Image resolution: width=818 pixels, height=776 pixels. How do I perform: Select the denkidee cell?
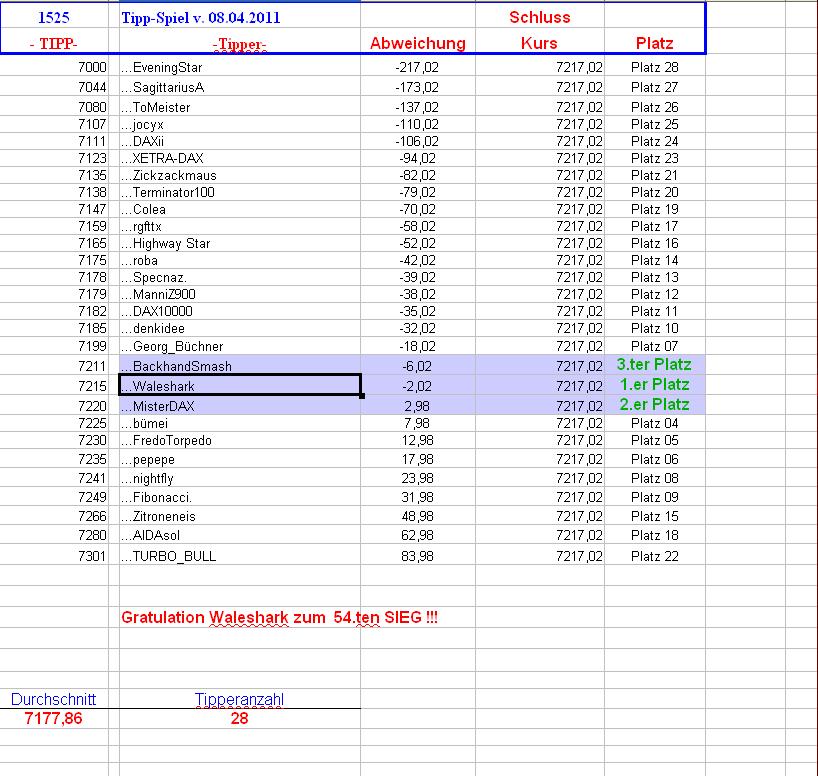pyautogui.click(x=239, y=328)
